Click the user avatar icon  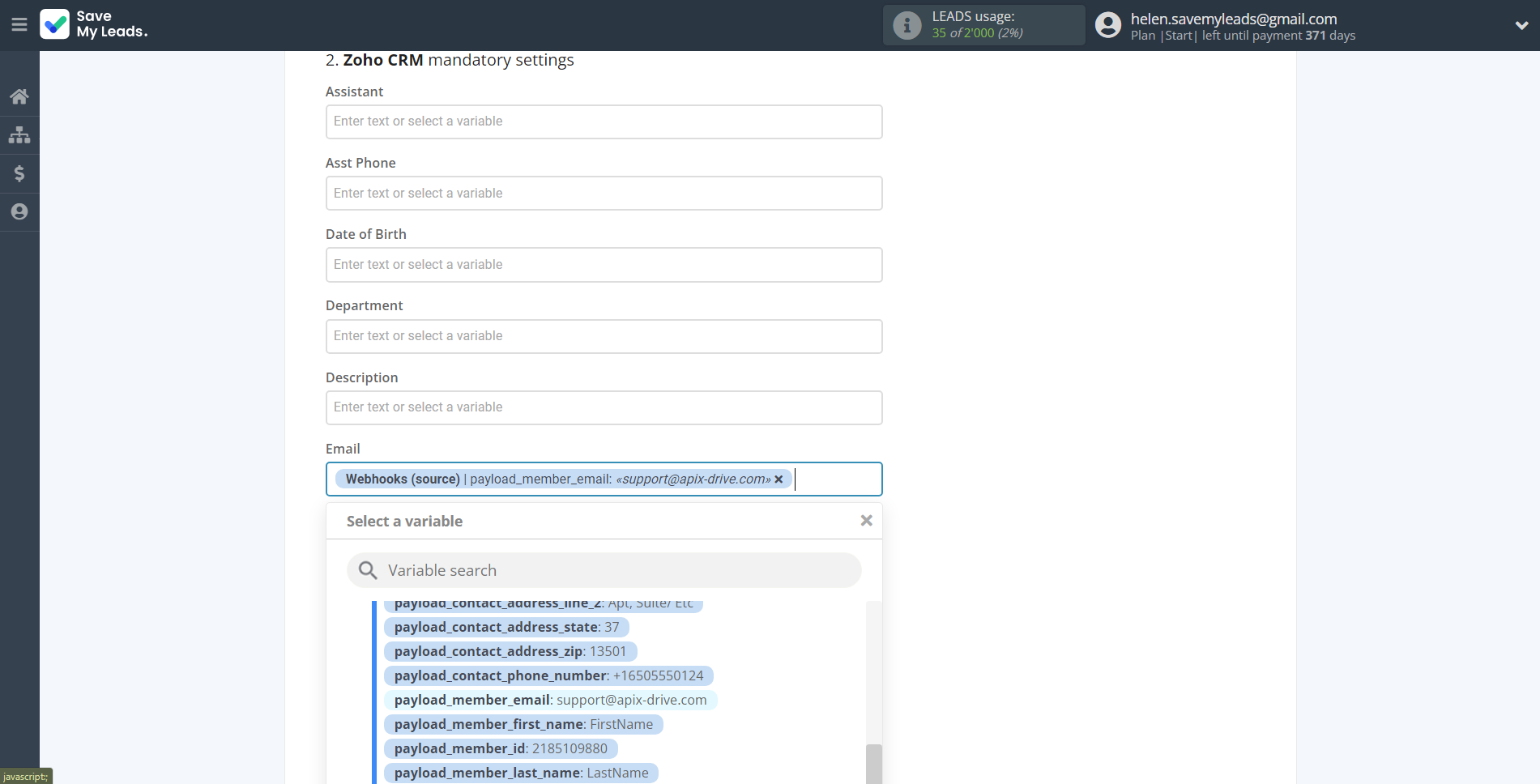pyautogui.click(x=1108, y=25)
